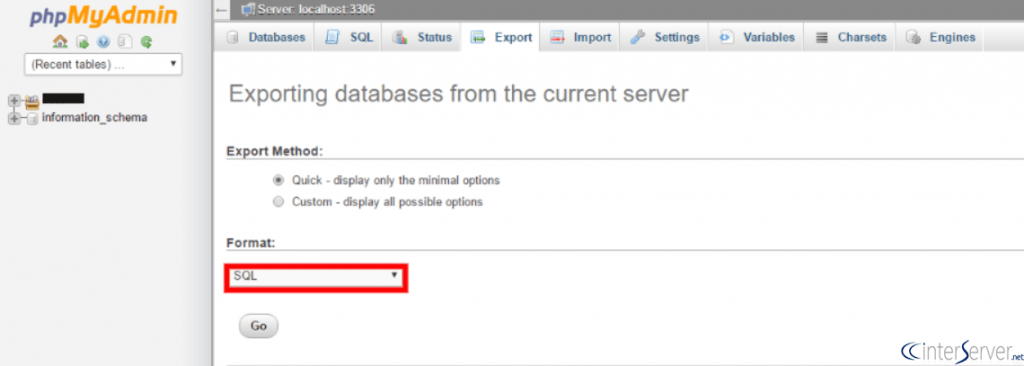Choose the Custom export method radio
This screenshot has width=1024, height=366.
tap(279, 202)
